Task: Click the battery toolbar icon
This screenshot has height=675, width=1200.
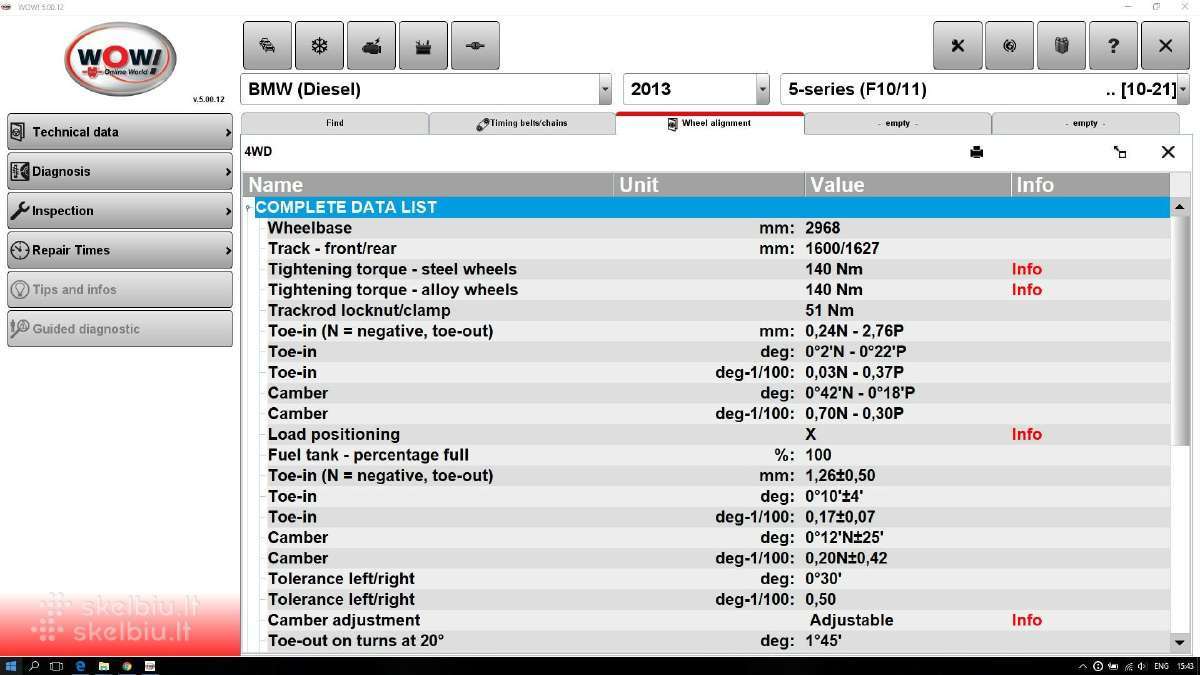Action: coord(423,46)
